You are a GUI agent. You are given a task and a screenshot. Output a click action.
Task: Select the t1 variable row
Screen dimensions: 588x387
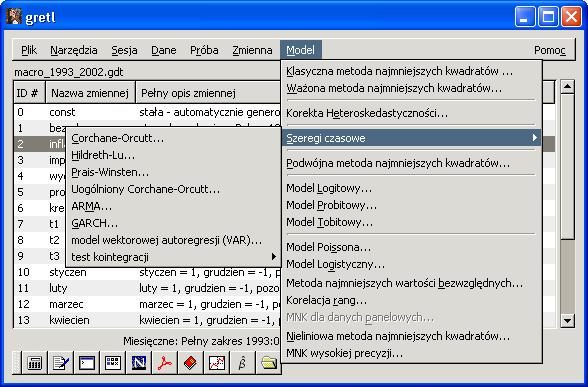coord(40,224)
